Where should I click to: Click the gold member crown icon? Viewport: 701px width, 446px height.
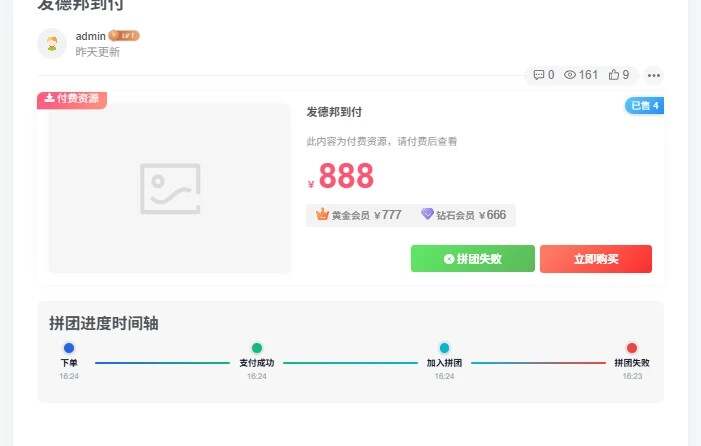pyautogui.click(x=322, y=214)
